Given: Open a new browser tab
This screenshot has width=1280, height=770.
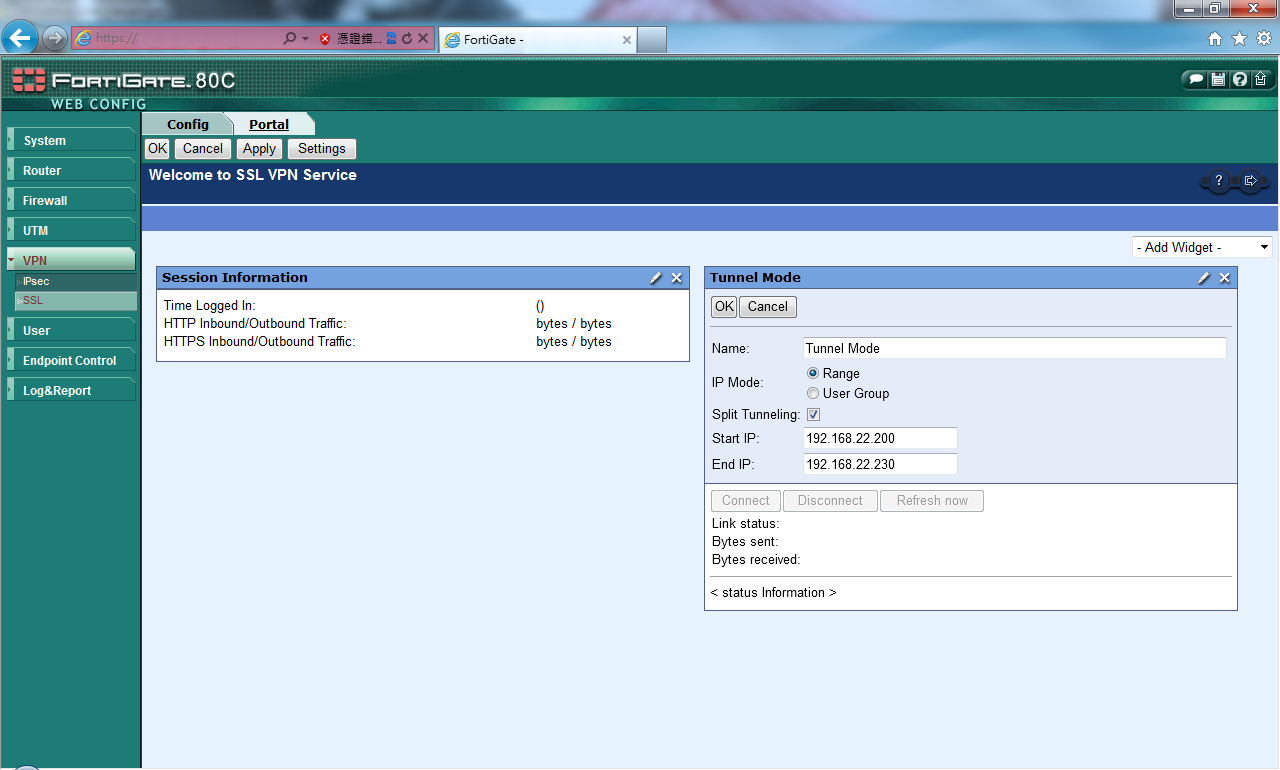Looking at the screenshot, I should (x=652, y=40).
